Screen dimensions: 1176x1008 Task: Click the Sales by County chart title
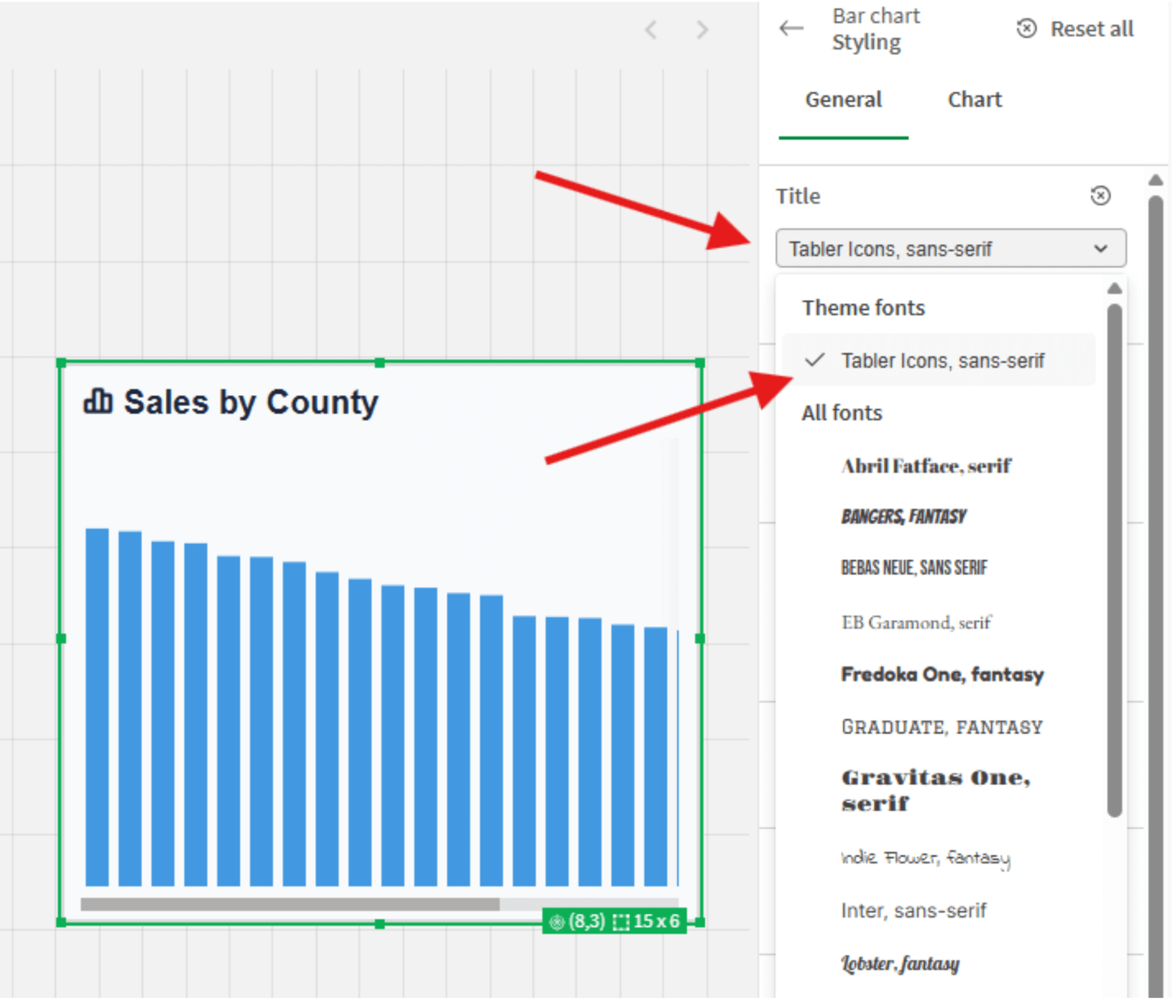click(x=251, y=403)
